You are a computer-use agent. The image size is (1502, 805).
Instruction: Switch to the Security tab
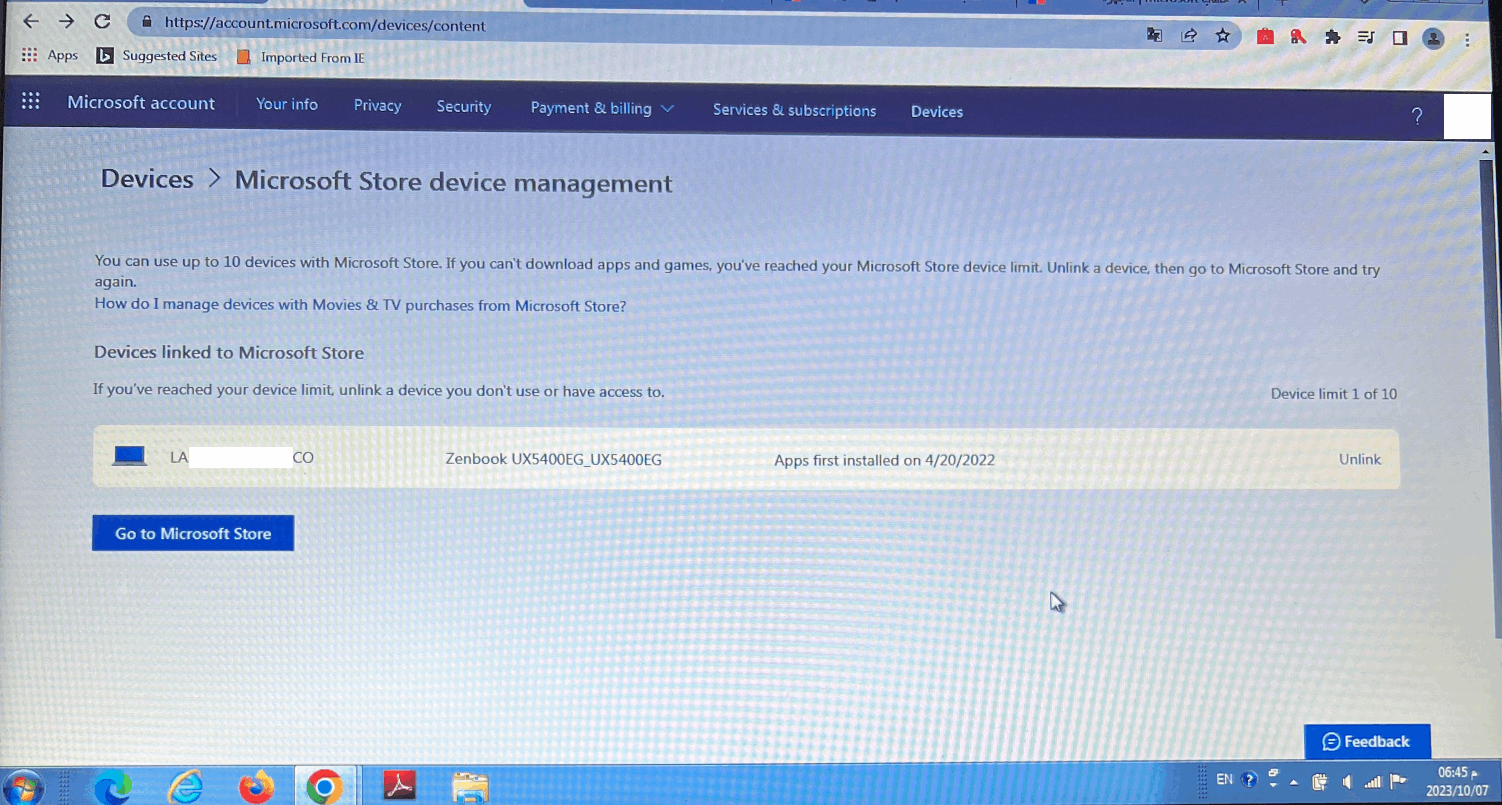[464, 106]
